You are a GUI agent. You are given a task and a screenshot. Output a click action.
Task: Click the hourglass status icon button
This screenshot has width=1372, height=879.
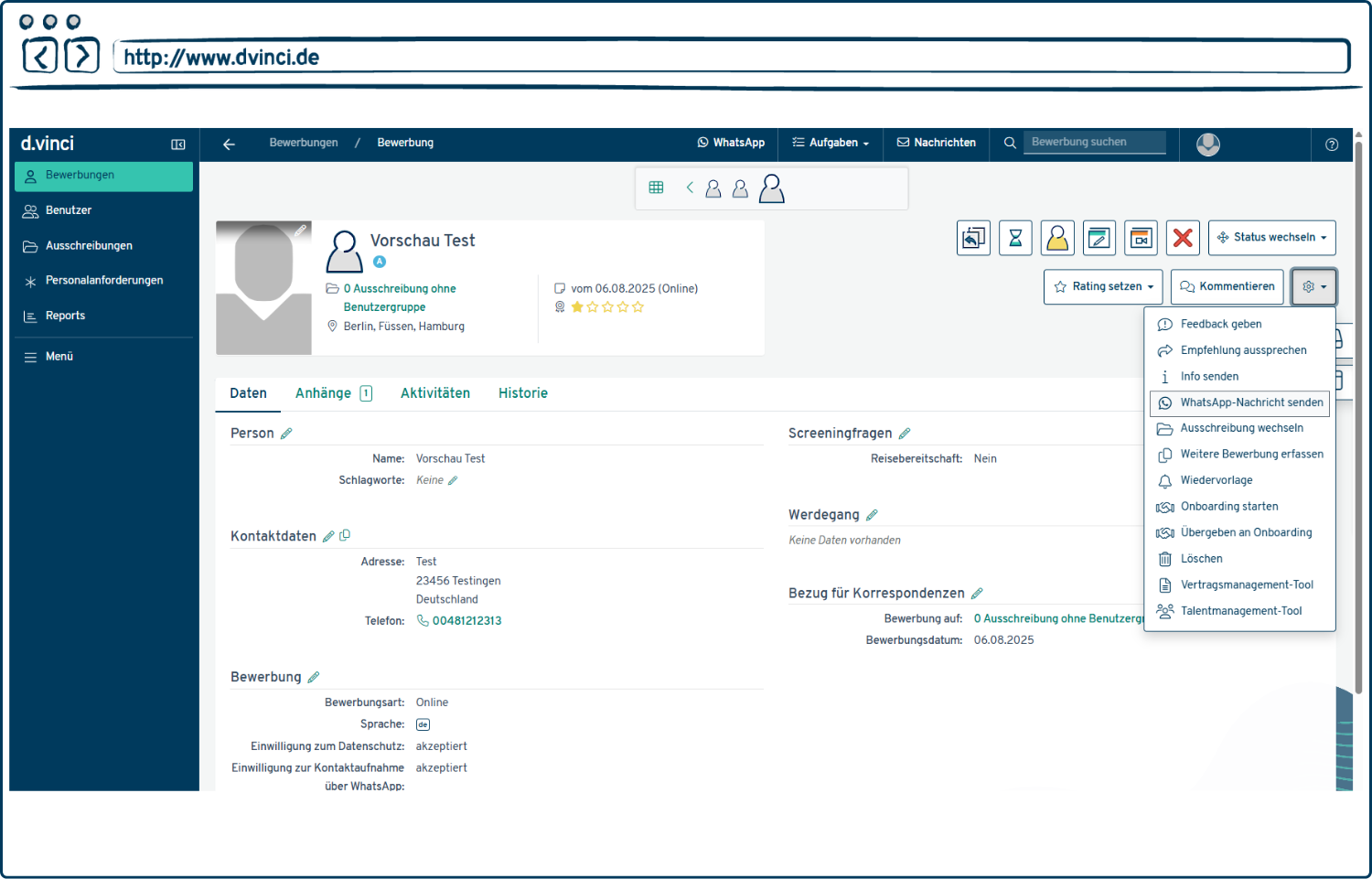tap(1015, 238)
